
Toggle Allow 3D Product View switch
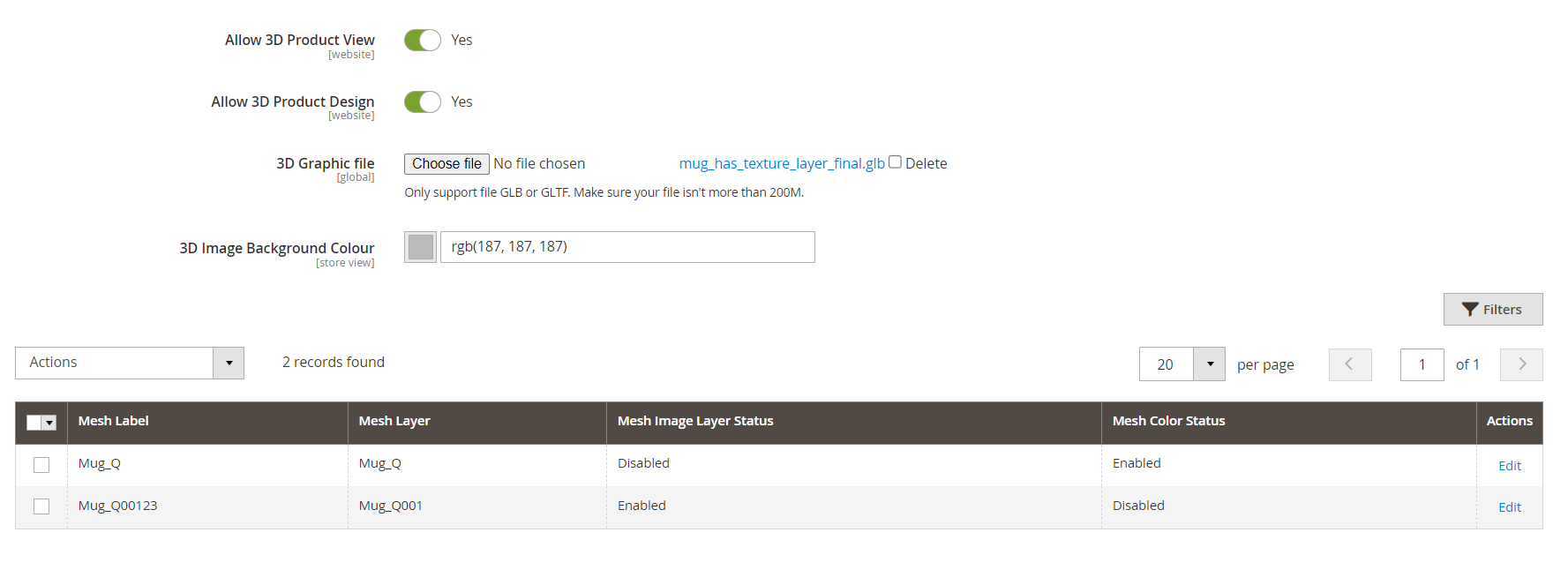pos(423,41)
